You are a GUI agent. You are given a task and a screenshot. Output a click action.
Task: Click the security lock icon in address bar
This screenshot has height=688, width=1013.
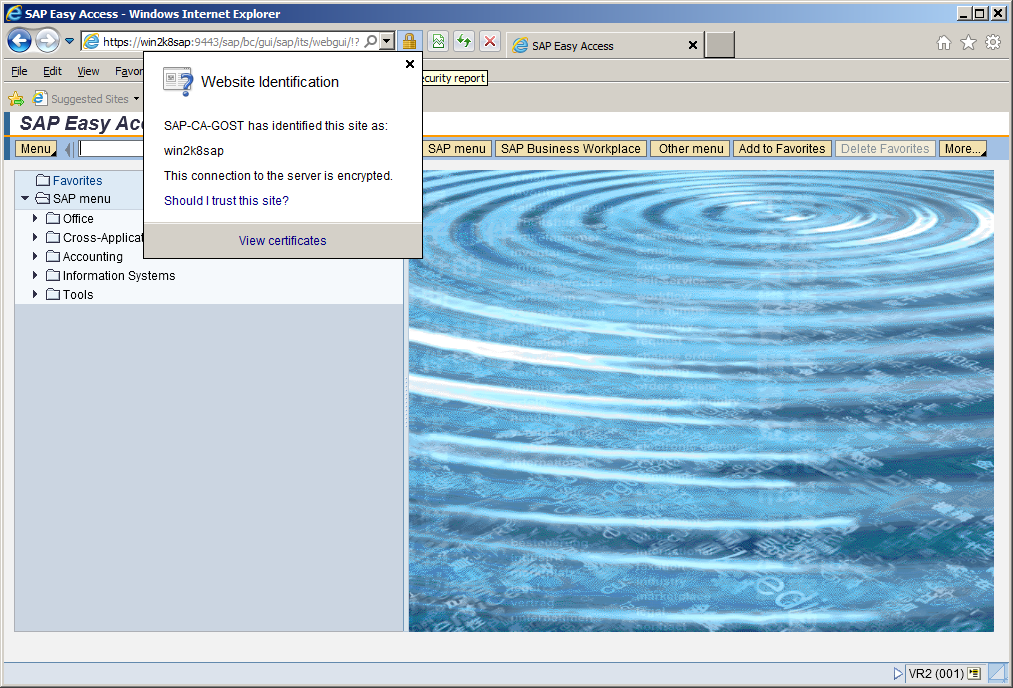(409, 41)
